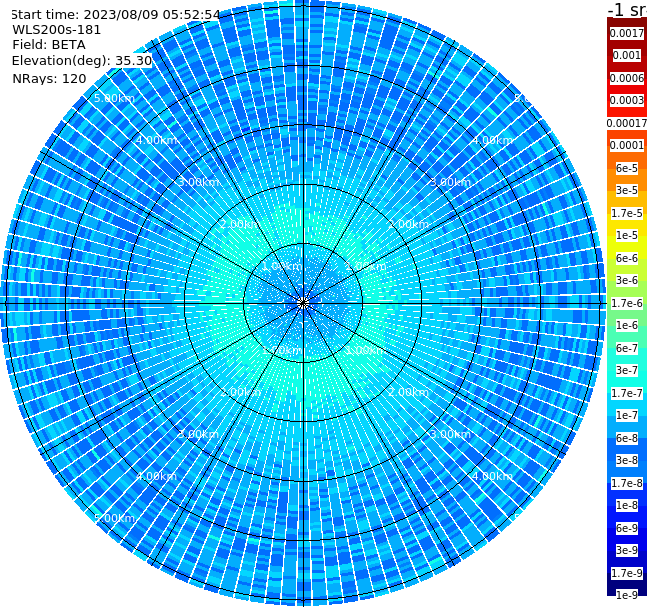Click the 1e-9 value at the color scale bottom
Image resolution: width=647 pixels, height=607 pixels.
(x=627, y=595)
